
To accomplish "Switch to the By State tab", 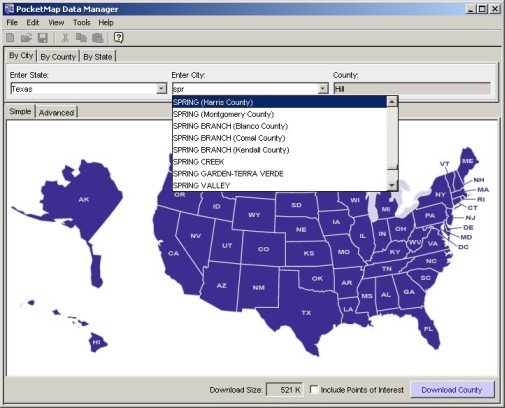I will click(97, 57).
